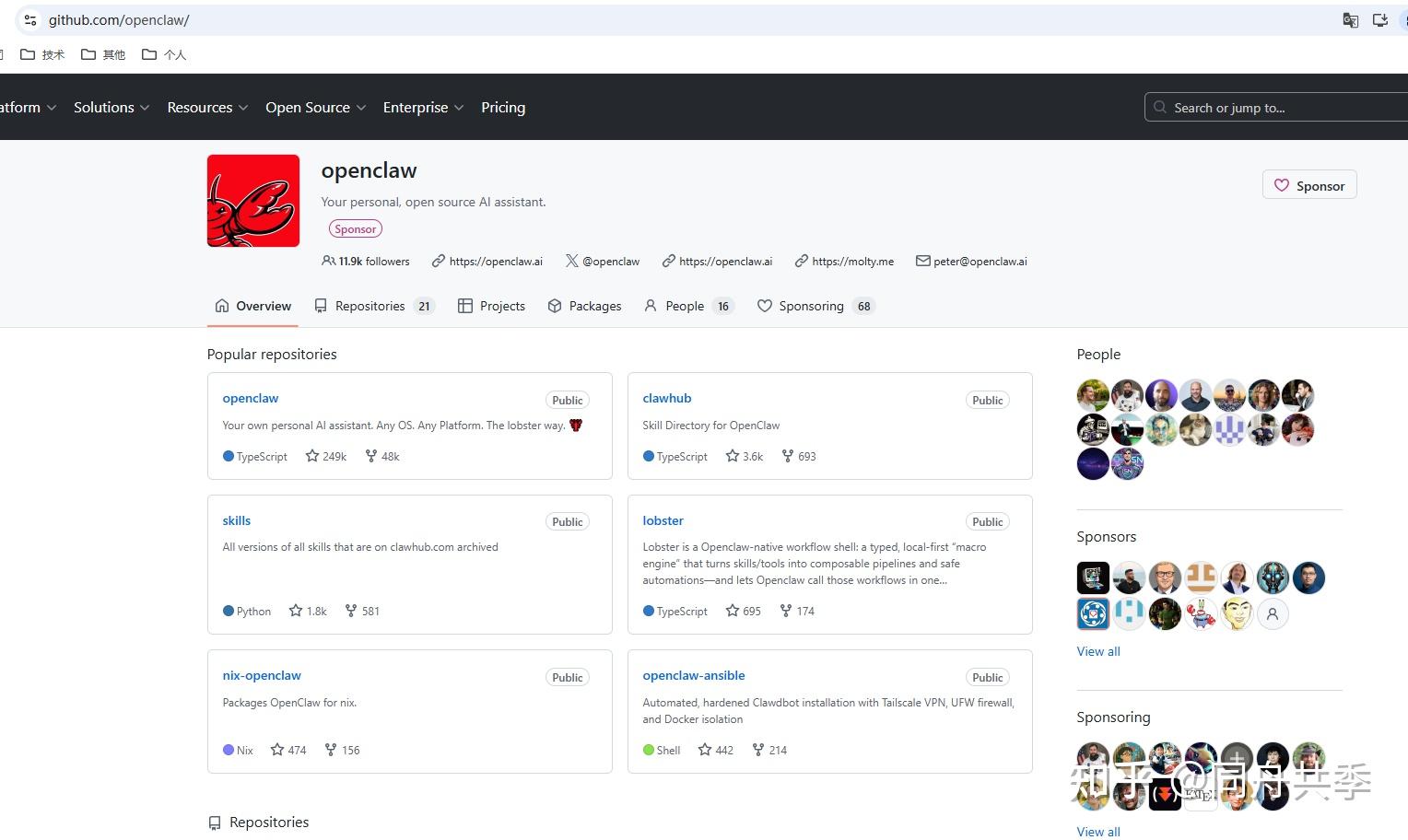Click the browser address bar URL
This screenshot has width=1408, height=840.
(119, 20)
